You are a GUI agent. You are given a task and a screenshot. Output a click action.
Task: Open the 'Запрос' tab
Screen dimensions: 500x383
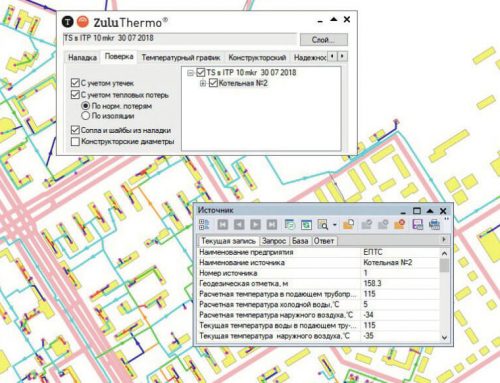[274, 241]
